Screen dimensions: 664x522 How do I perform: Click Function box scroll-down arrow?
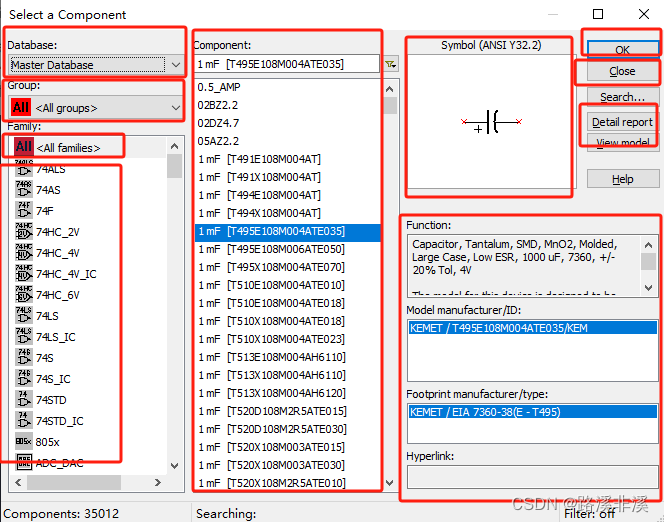[x=648, y=287]
